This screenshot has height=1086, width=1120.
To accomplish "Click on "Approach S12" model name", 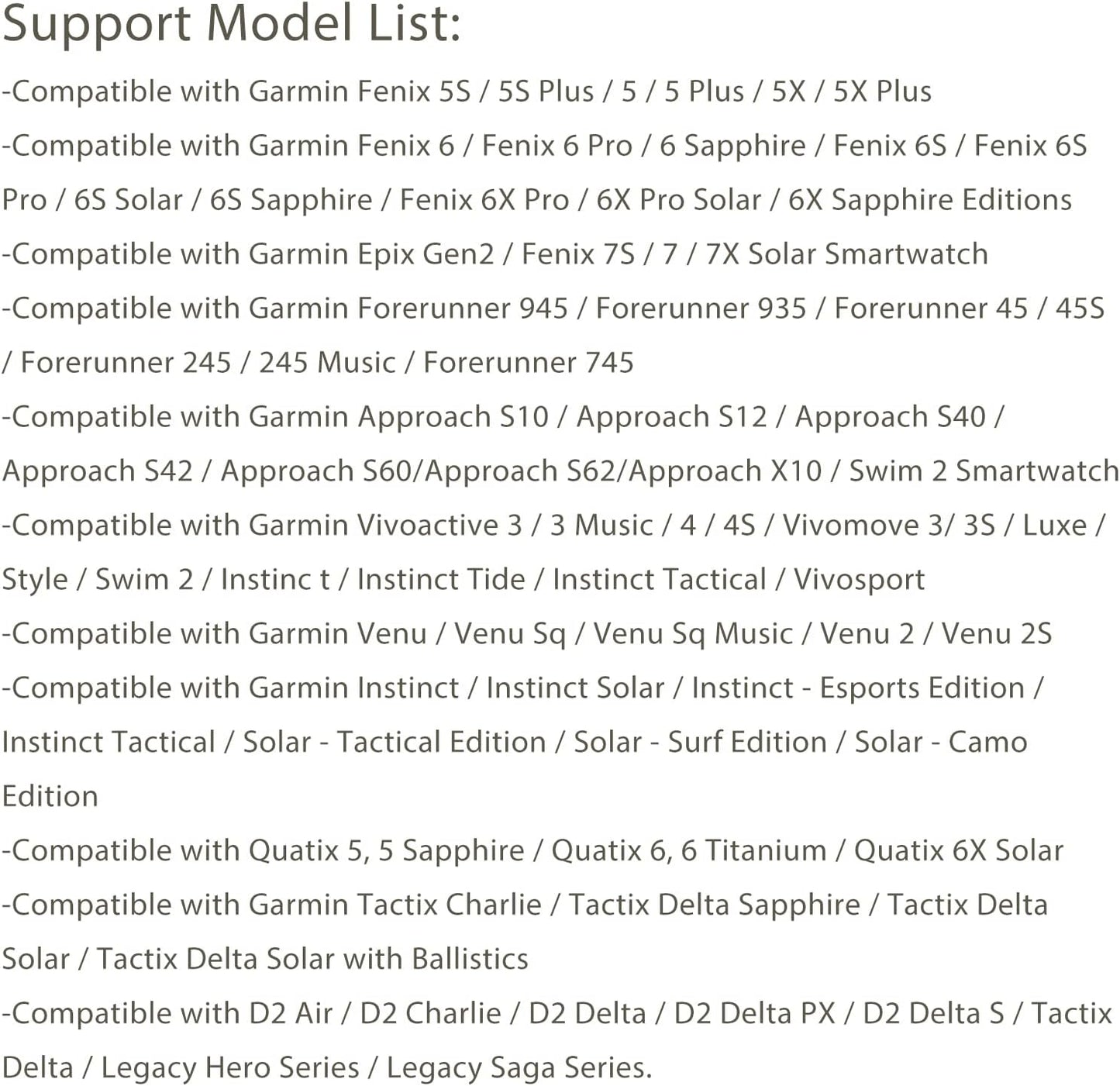I will tap(671, 417).
